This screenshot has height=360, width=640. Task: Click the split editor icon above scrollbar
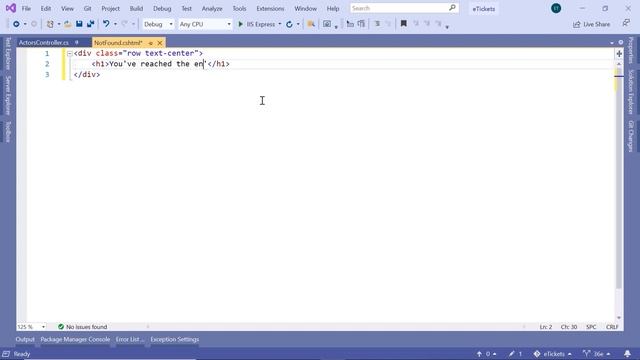619,53
